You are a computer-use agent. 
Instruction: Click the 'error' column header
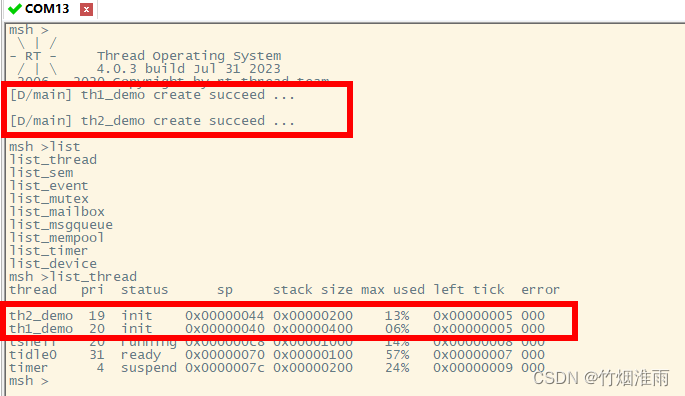540,290
